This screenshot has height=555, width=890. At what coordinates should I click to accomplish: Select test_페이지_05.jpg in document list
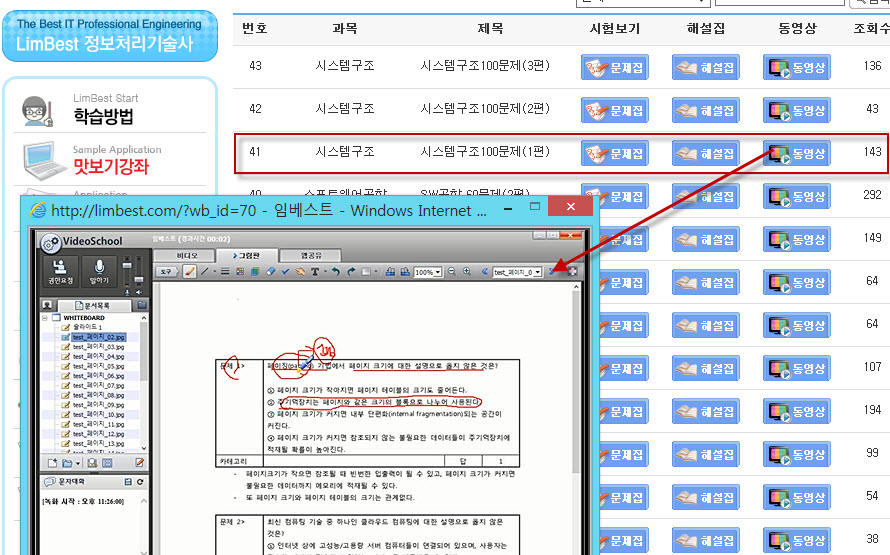point(98,366)
